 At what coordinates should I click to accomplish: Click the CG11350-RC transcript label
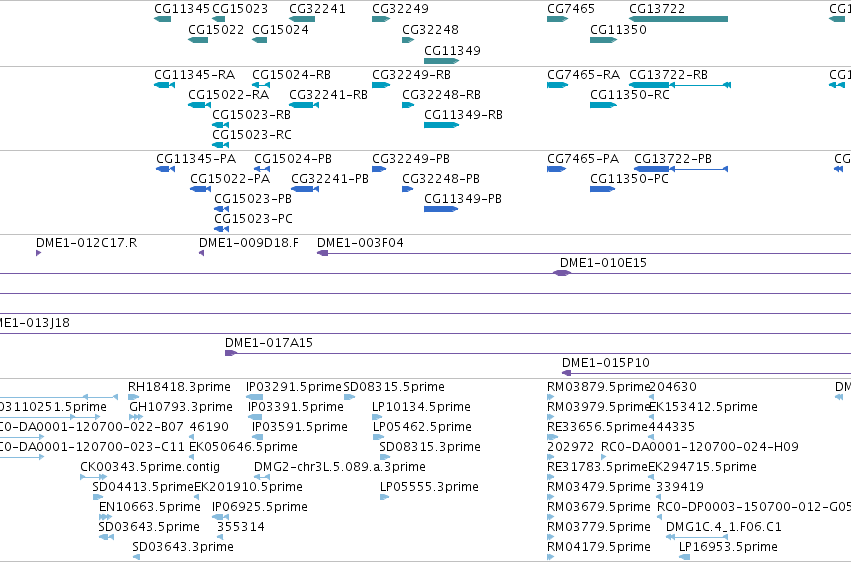pyautogui.click(x=630, y=94)
